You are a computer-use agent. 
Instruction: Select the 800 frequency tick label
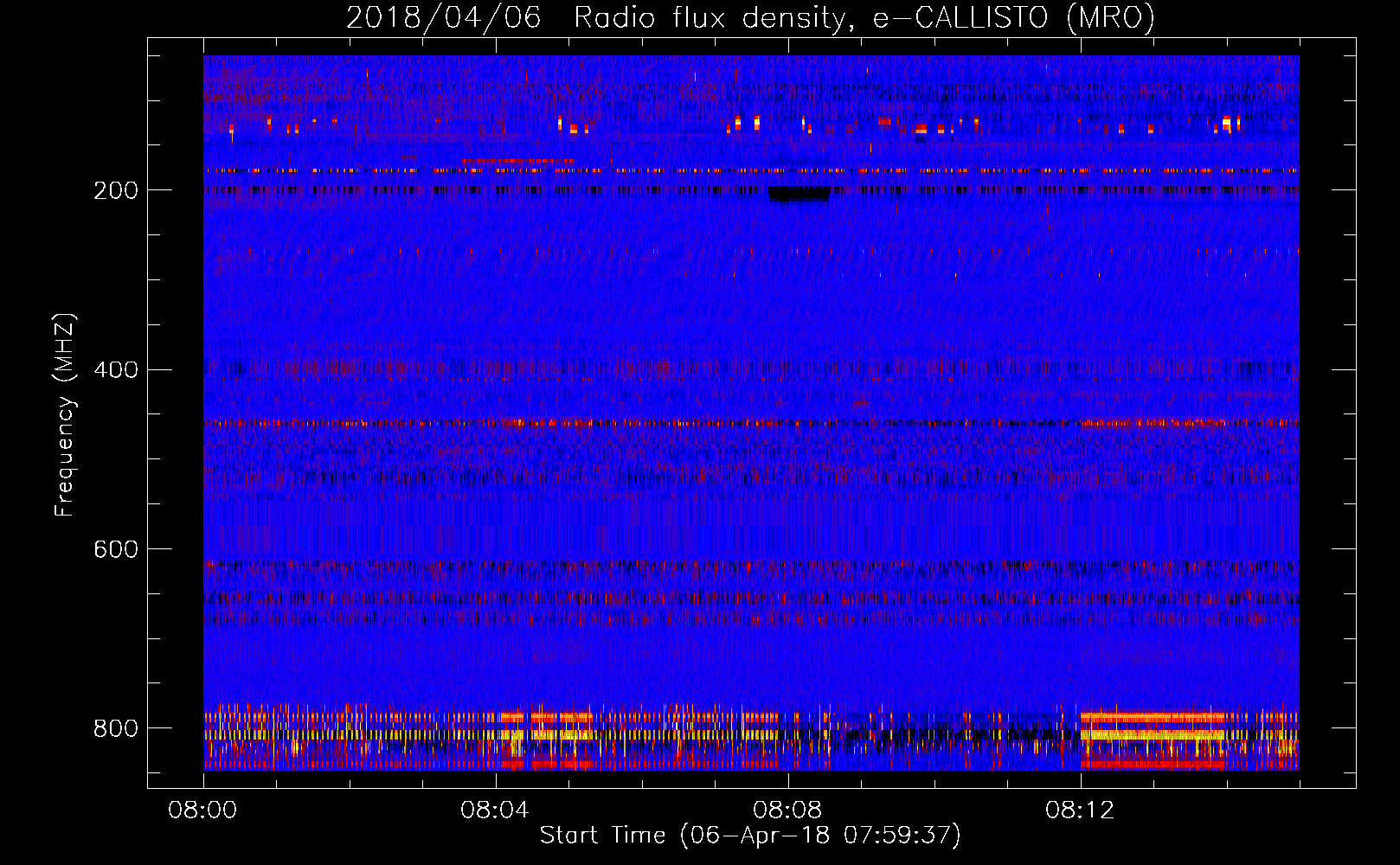[x=116, y=728]
